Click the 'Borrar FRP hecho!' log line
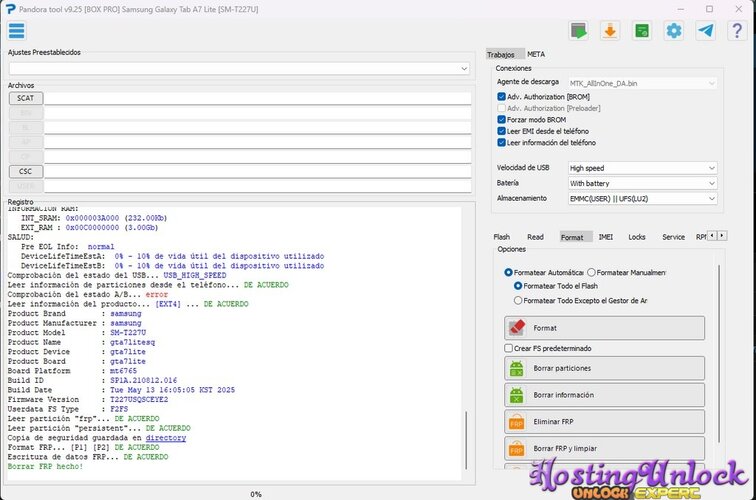 [x=45, y=466]
